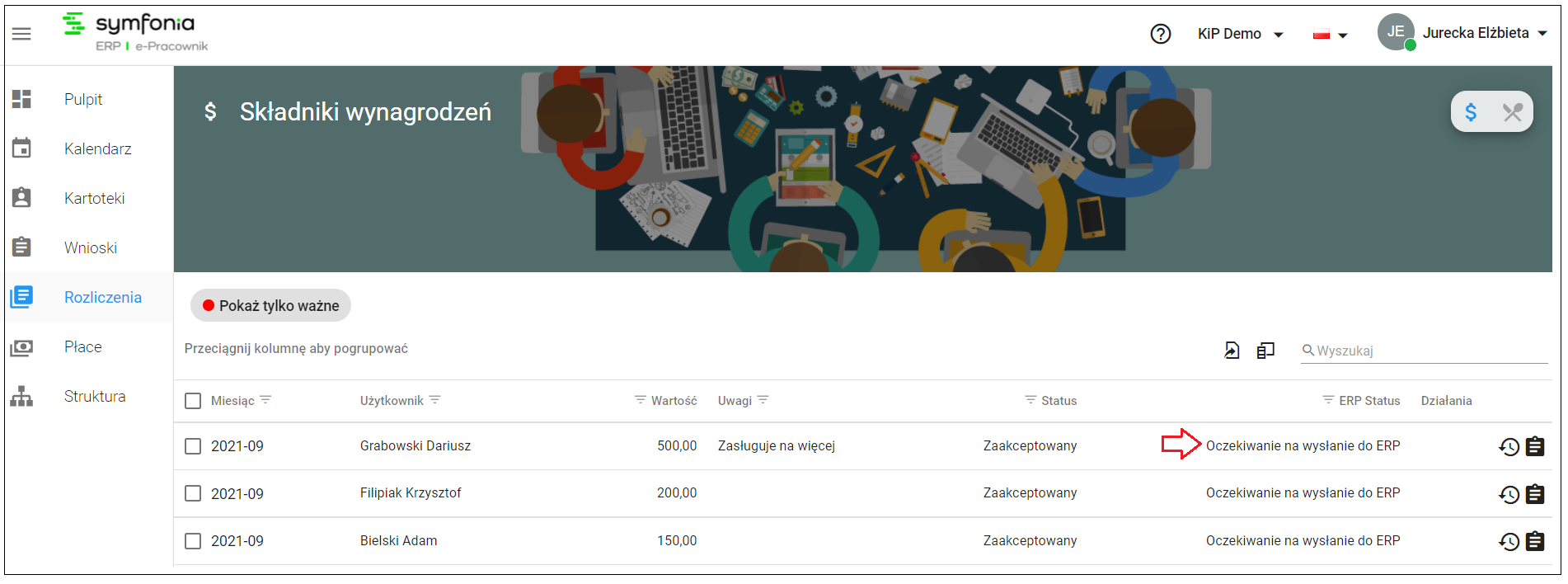Open history for Bielski Adam row

(x=1509, y=541)
